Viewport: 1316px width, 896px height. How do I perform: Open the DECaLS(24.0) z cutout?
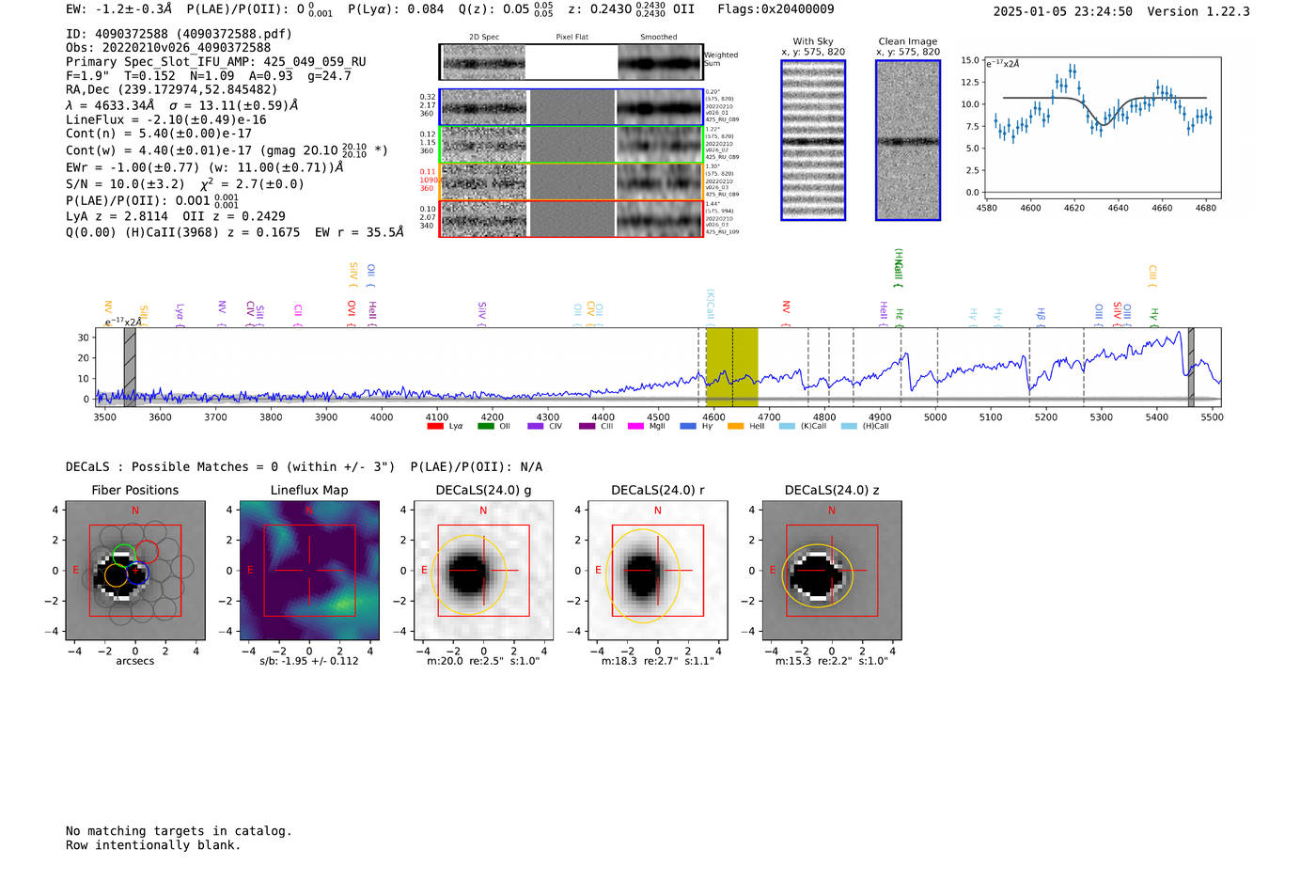832,571
